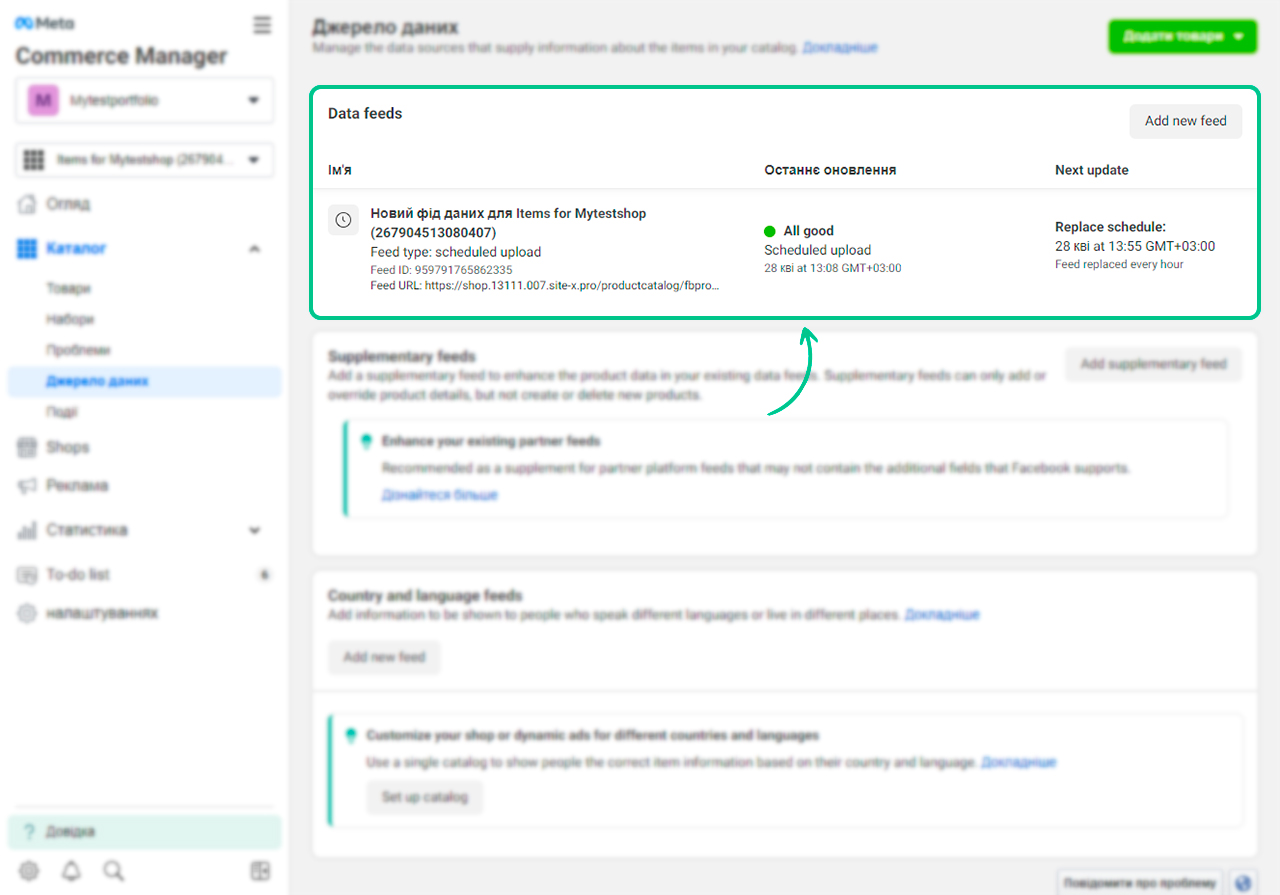Click the Feed URL text
This screenshot has width=1280, height=895.
pos(545,285)
